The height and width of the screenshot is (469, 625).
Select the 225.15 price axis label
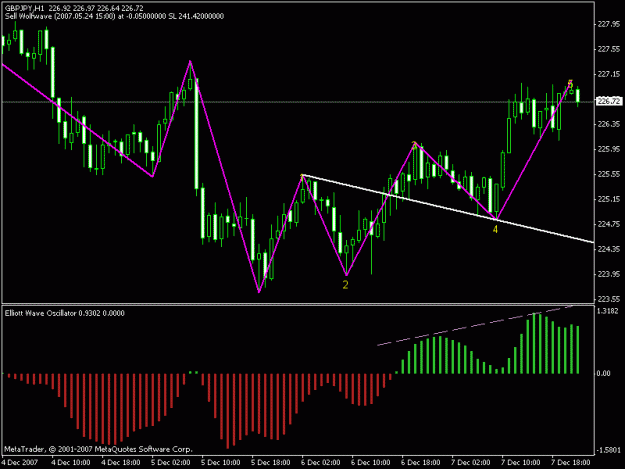pos(609,199)
